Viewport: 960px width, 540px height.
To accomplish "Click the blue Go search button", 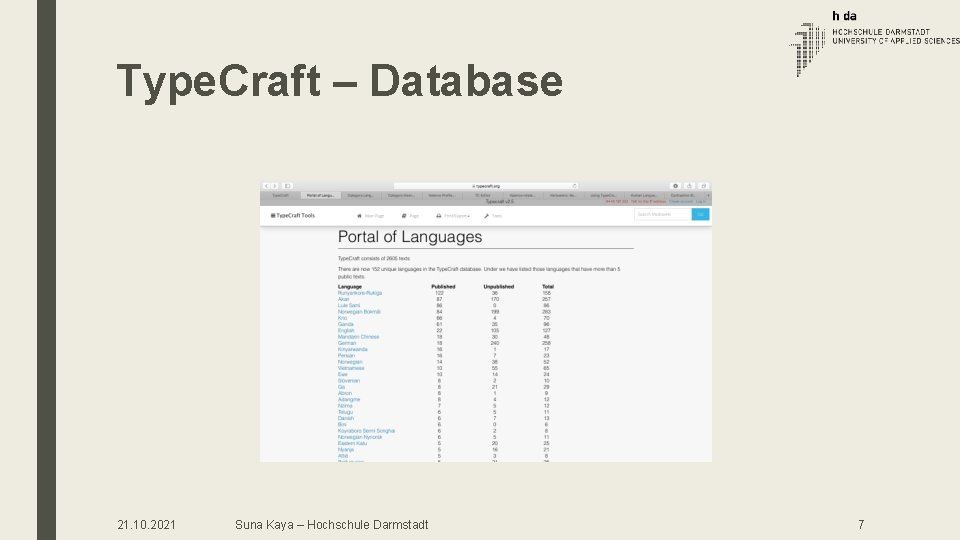I will coord(700,214).
